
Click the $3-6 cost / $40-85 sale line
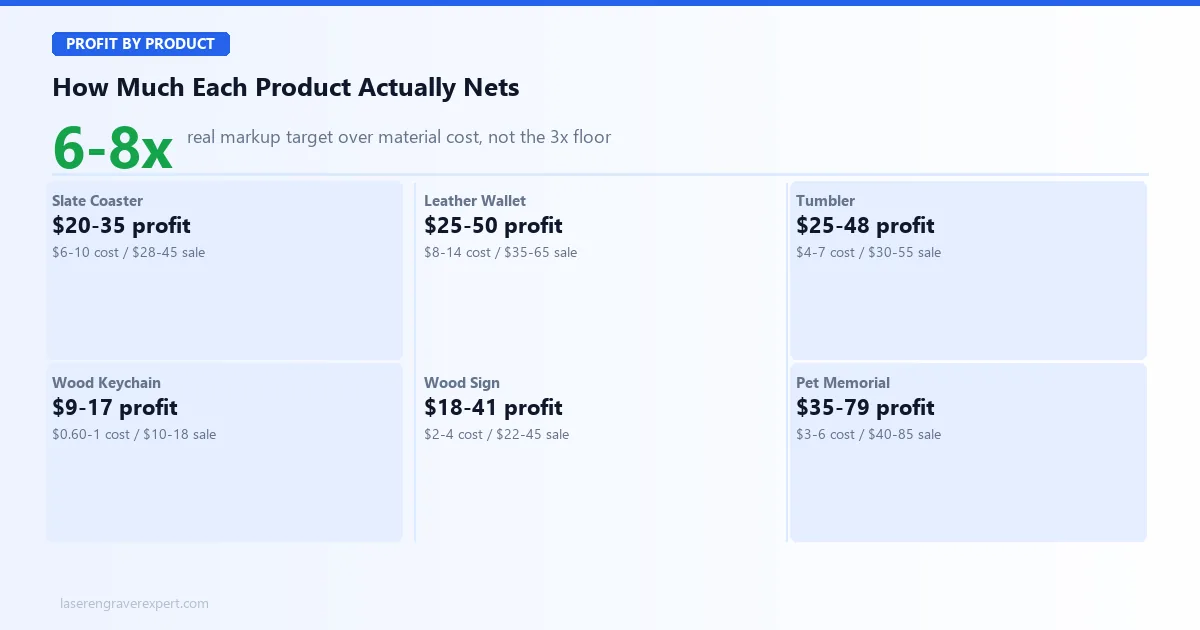click(868, 434)
